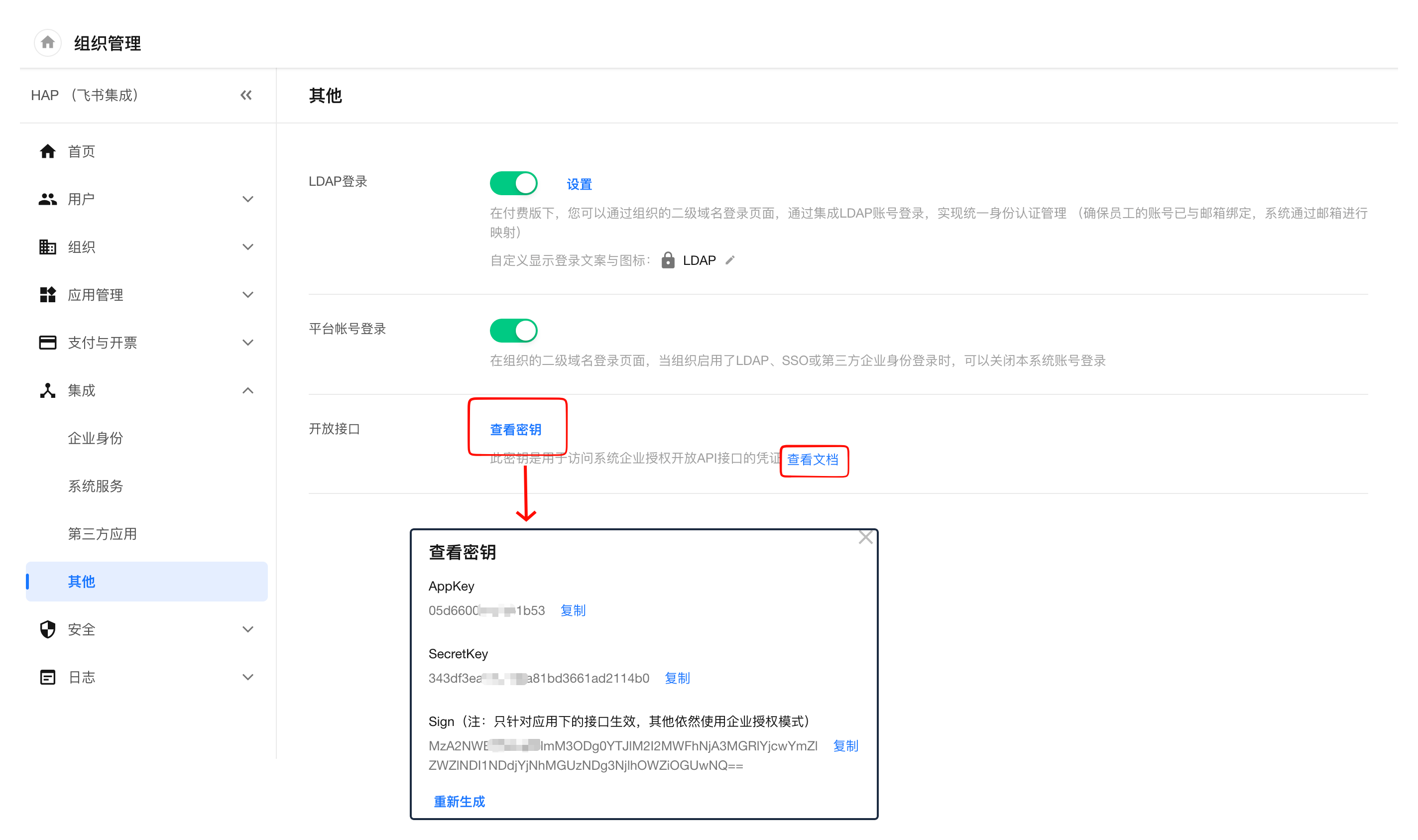Collapse the 集成 menu chevron
This screenshot has height=840, width=1418.
point(248,390)
